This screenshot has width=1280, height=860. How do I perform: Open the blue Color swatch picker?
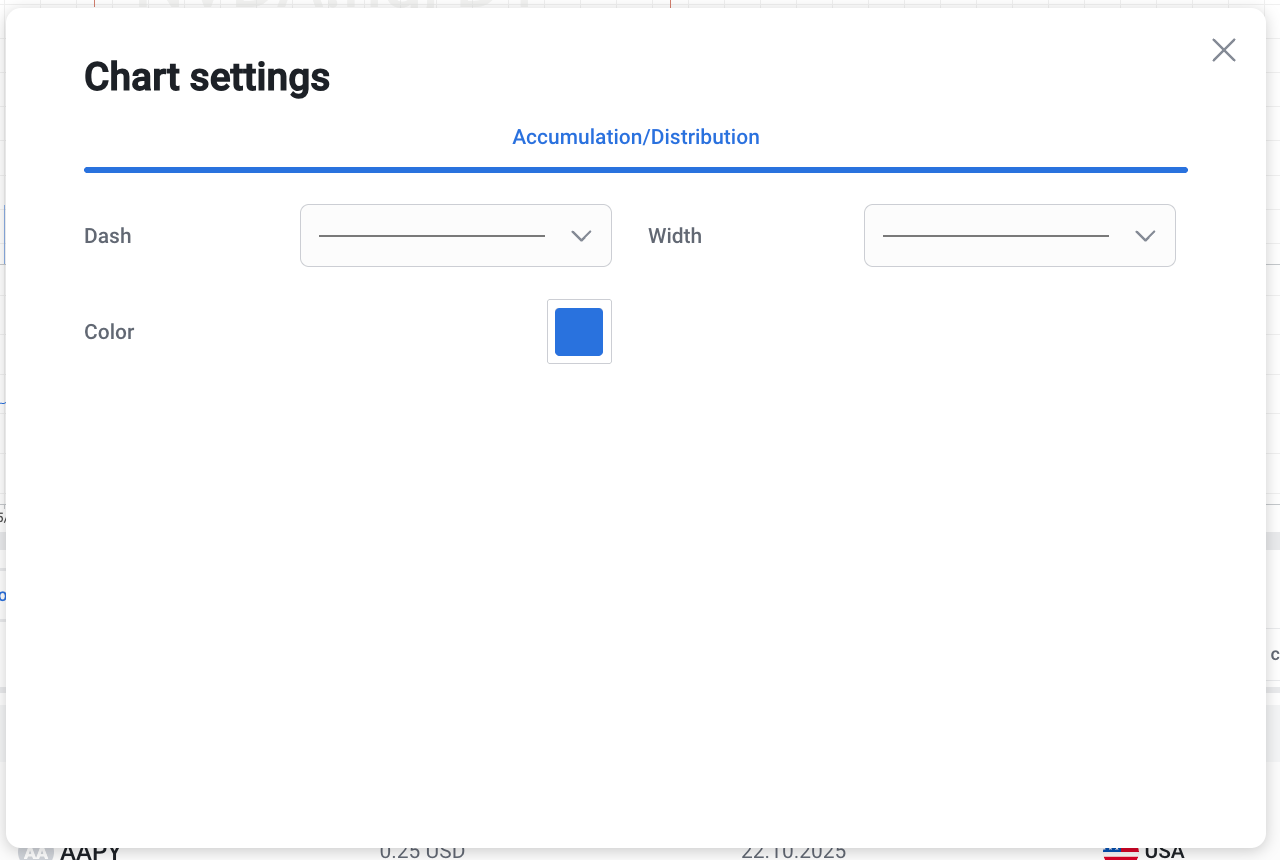click(x=579, y=332)
